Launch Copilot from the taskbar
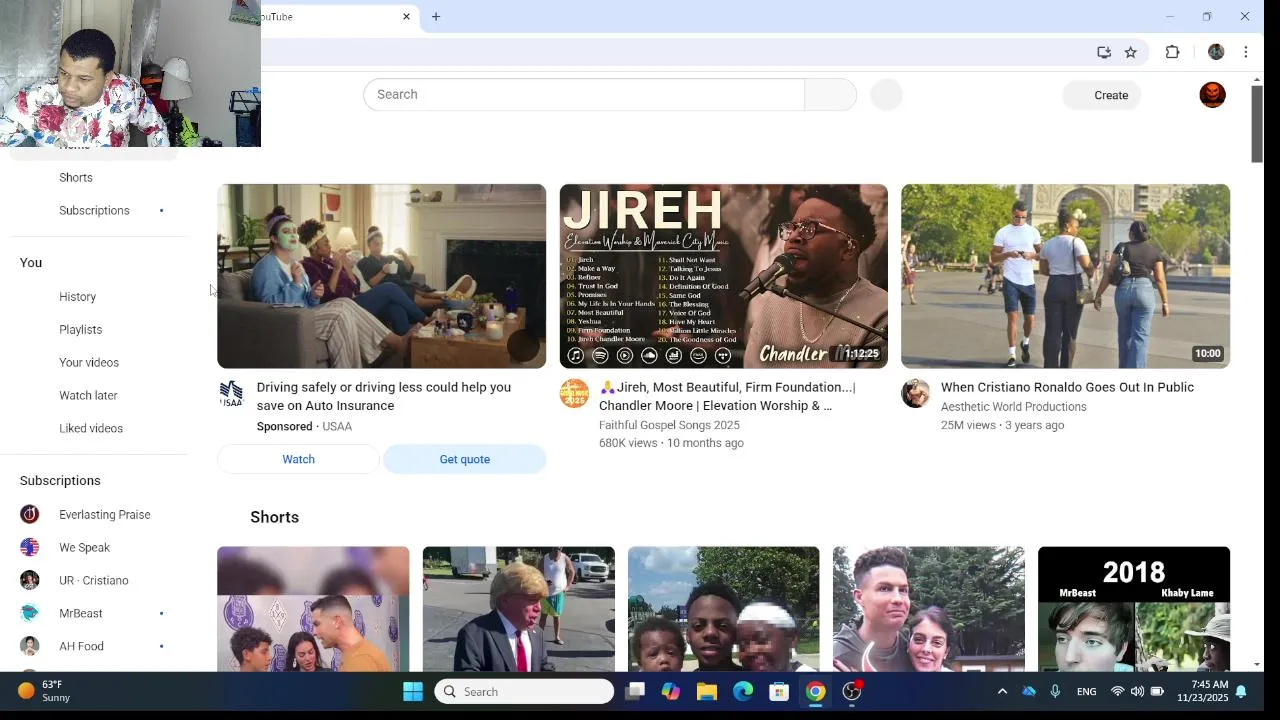This screenshot has width=1280, height=720. point(671,691)
